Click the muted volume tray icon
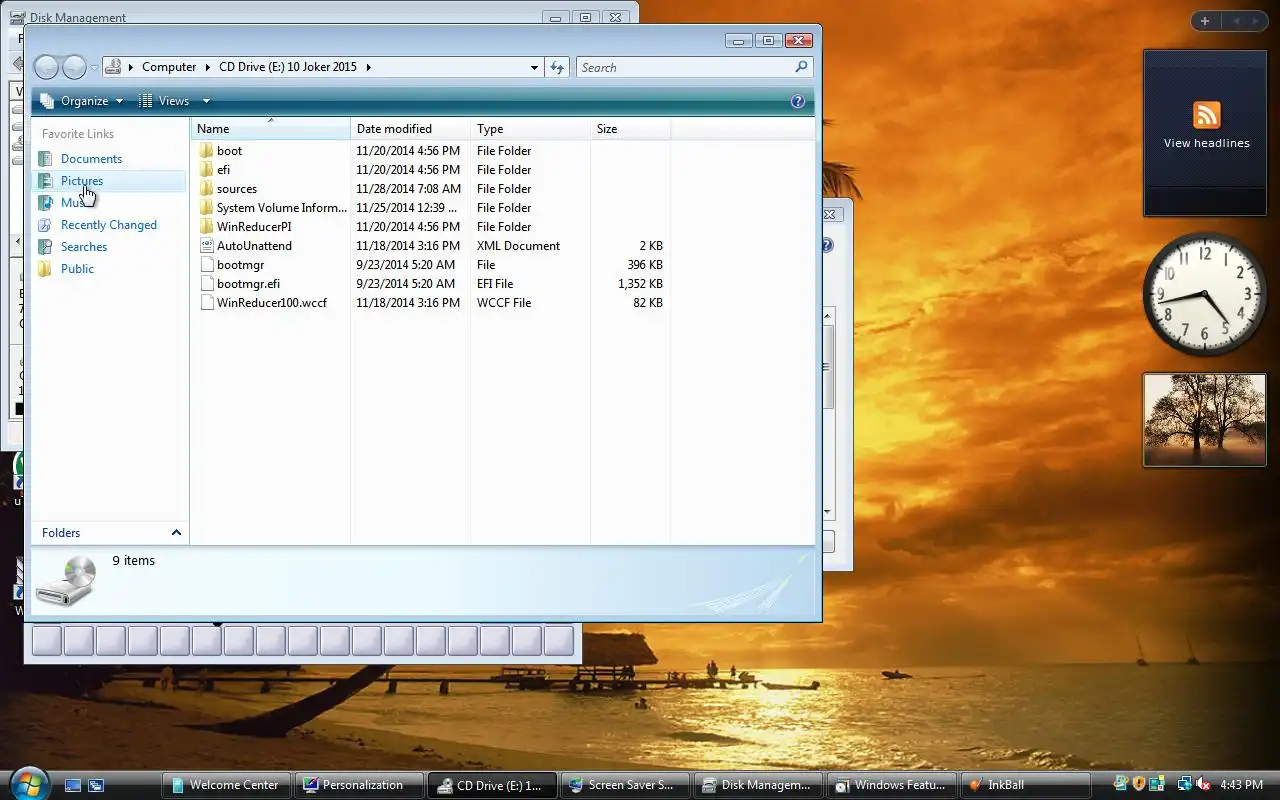 pyautogui.click(x=1203, y=785)
